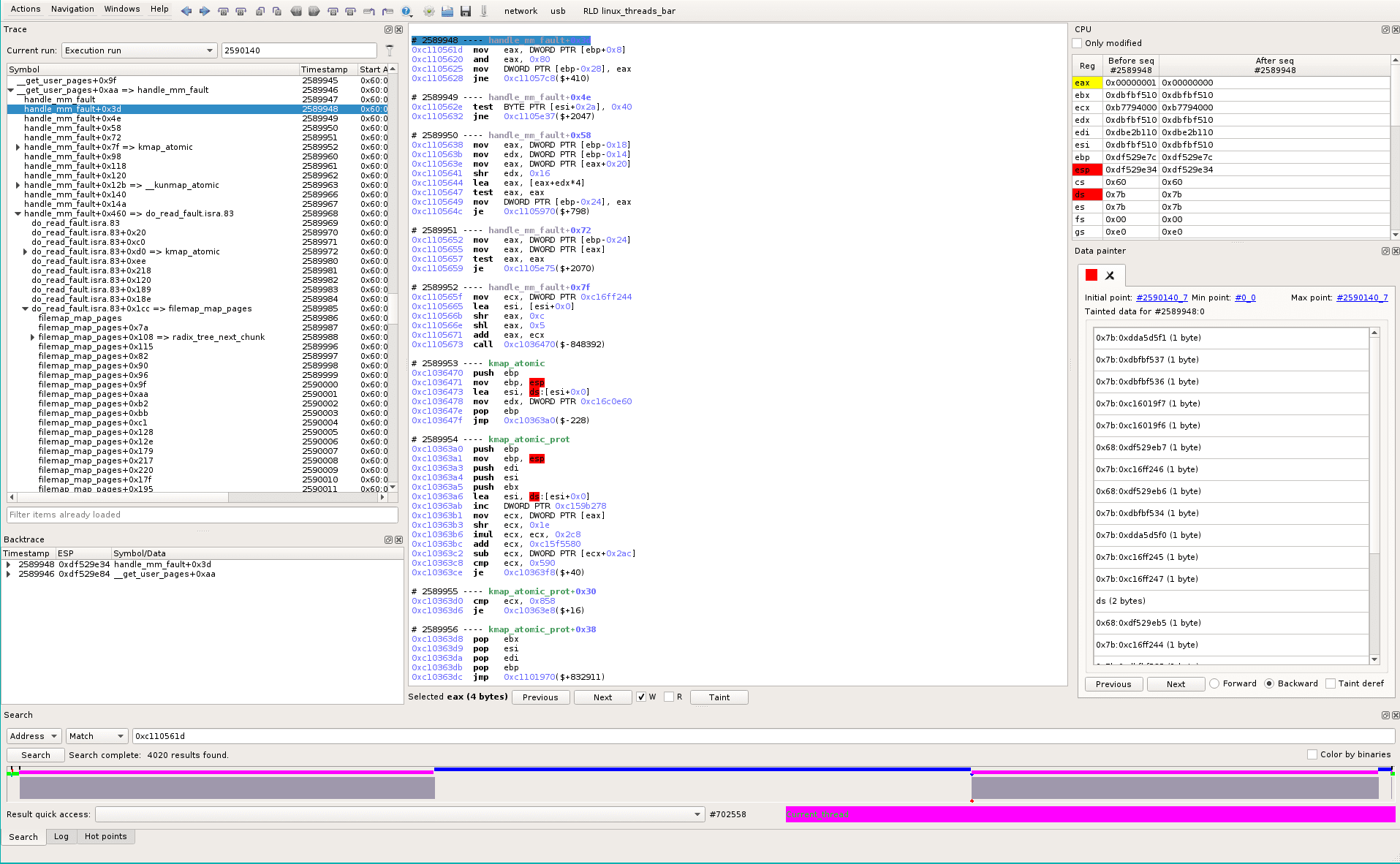Click the forward navigation arrow in toolbar

click(204, 11)
